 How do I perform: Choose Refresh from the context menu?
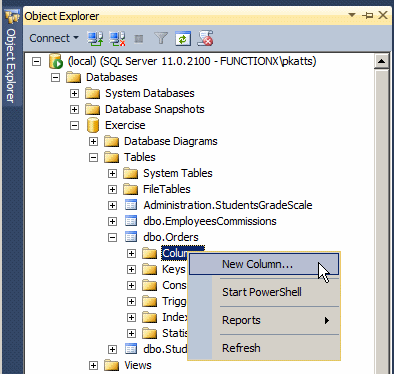coord(264,348)
